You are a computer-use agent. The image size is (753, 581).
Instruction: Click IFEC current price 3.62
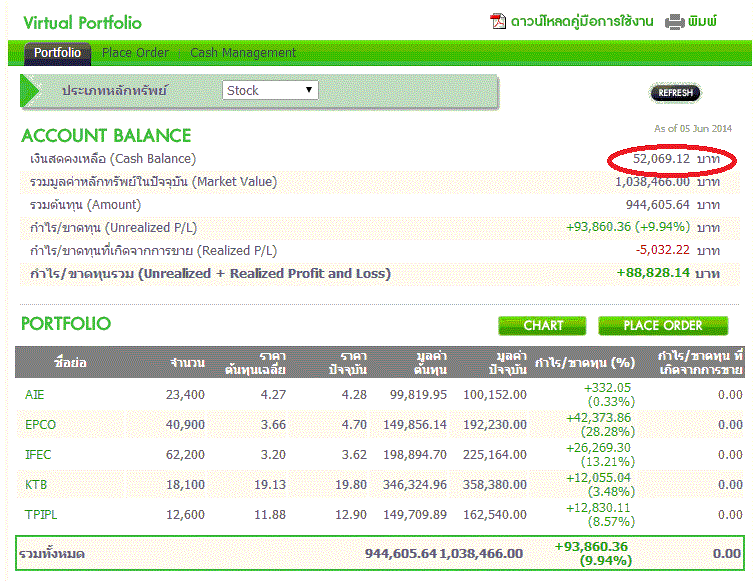[x=354, y=455]
